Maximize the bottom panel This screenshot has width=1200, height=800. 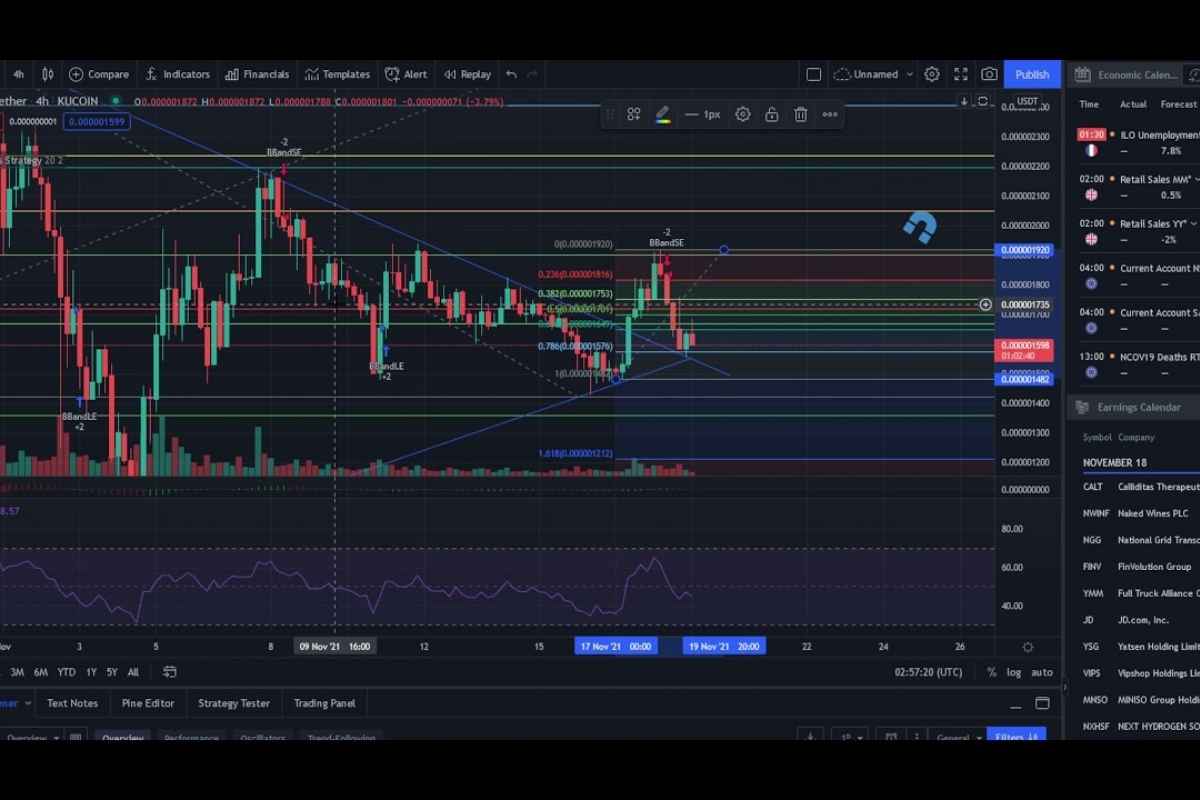pyautogui.click(x=1042, y=703)
